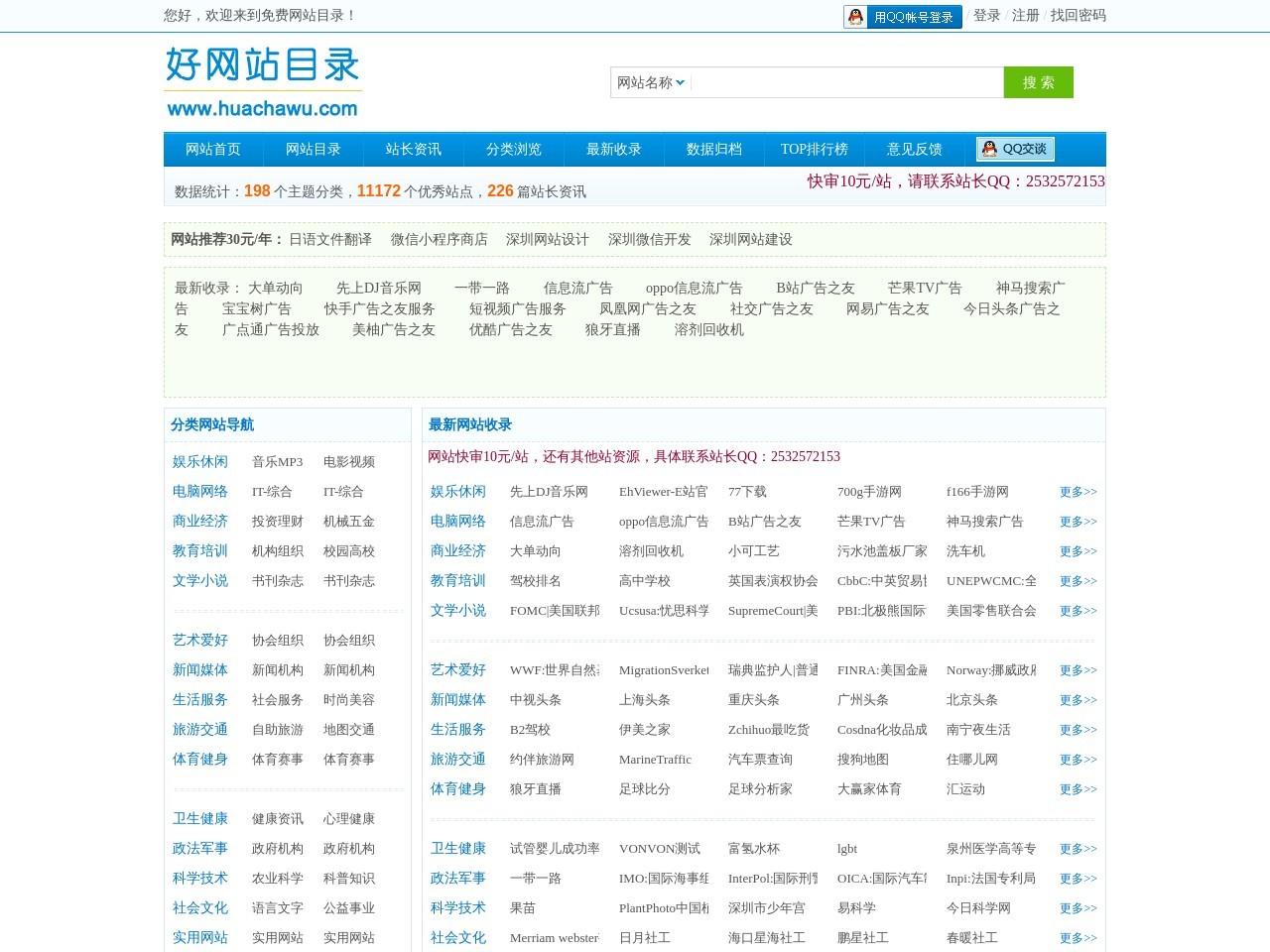Screen dimensions: 1270x952
Task: Click the green 搜索 search button
Action: tap(1039, 82)
